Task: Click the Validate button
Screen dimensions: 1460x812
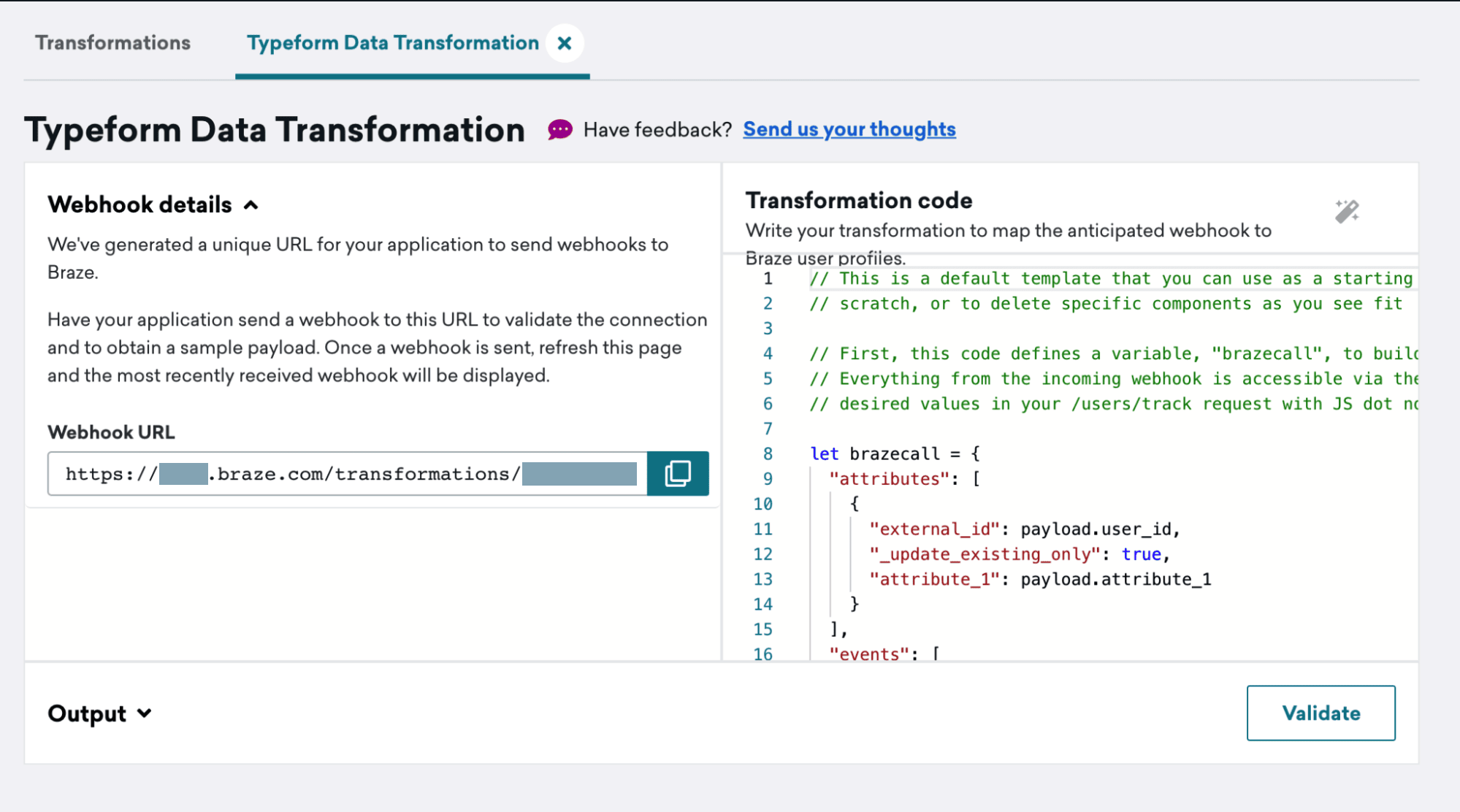Action: click(1321, 713)
